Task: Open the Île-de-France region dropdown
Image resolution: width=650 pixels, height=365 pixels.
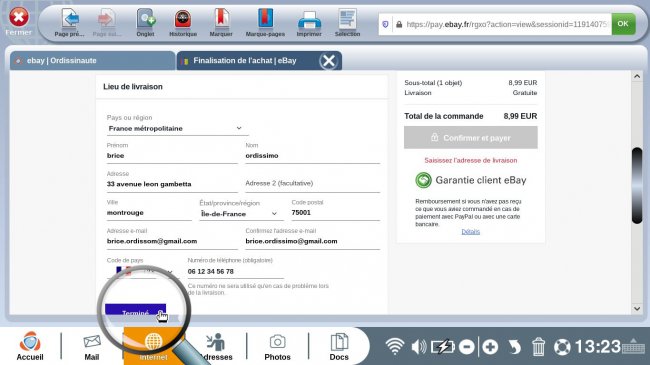Action: 241,214
